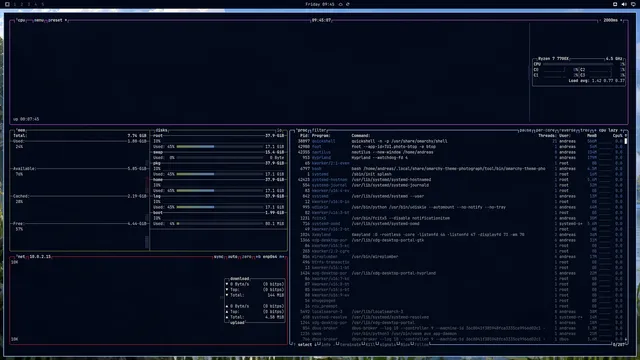Select the quickshell process row

pos(459,141)
